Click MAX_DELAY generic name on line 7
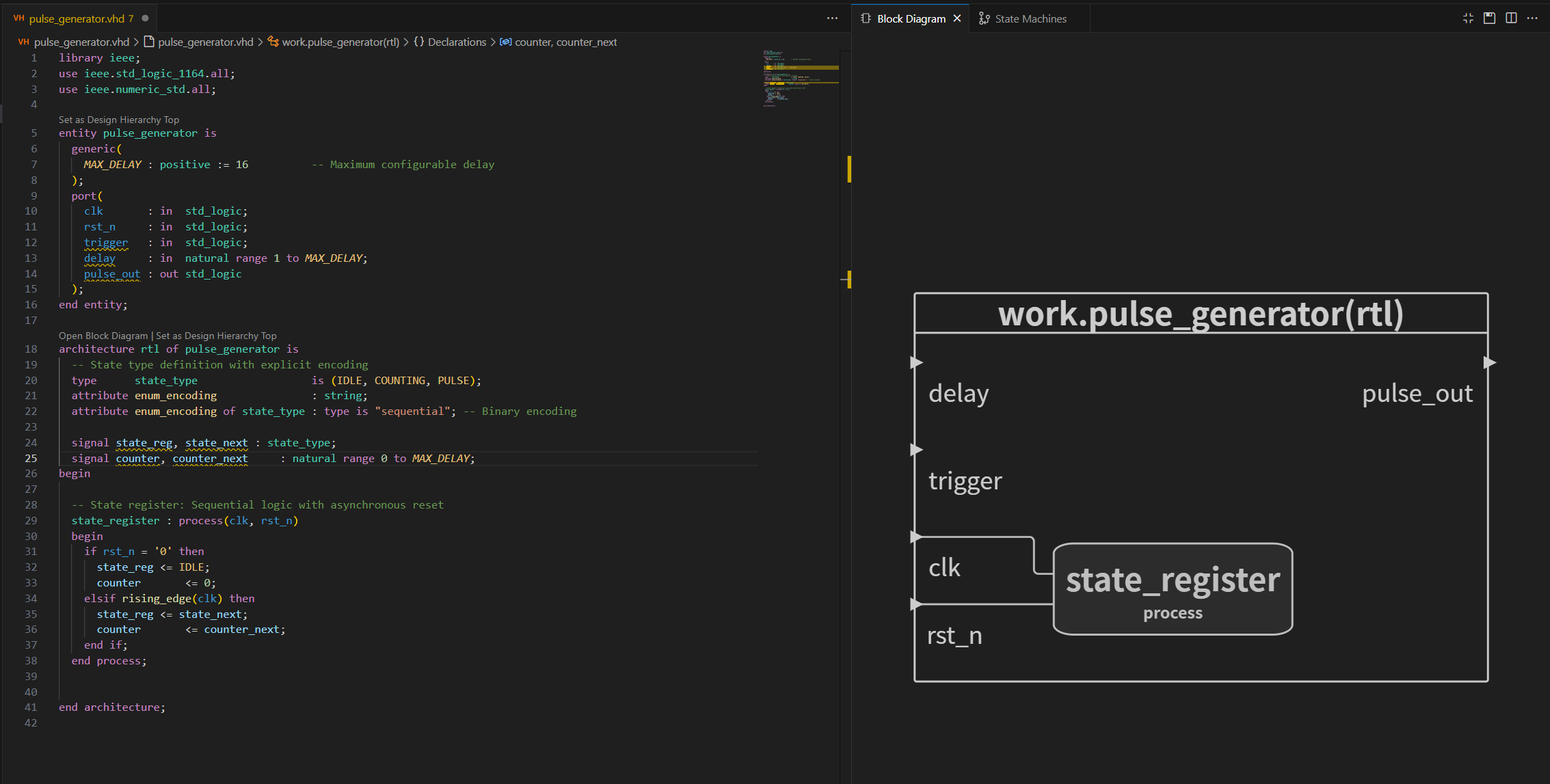Image resolution: width=1550 pixels, height=784 pixels. [112, 164]
